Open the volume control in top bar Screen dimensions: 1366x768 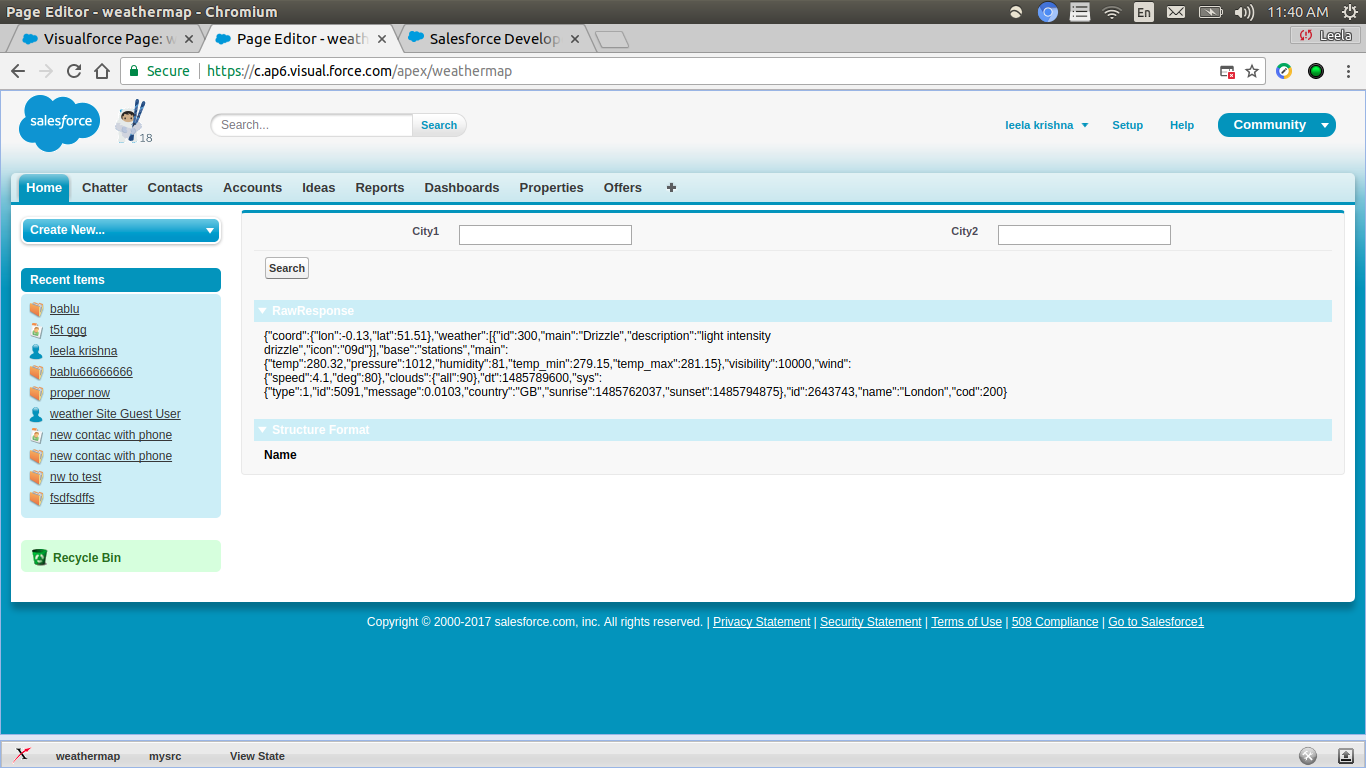point(1244,12)
